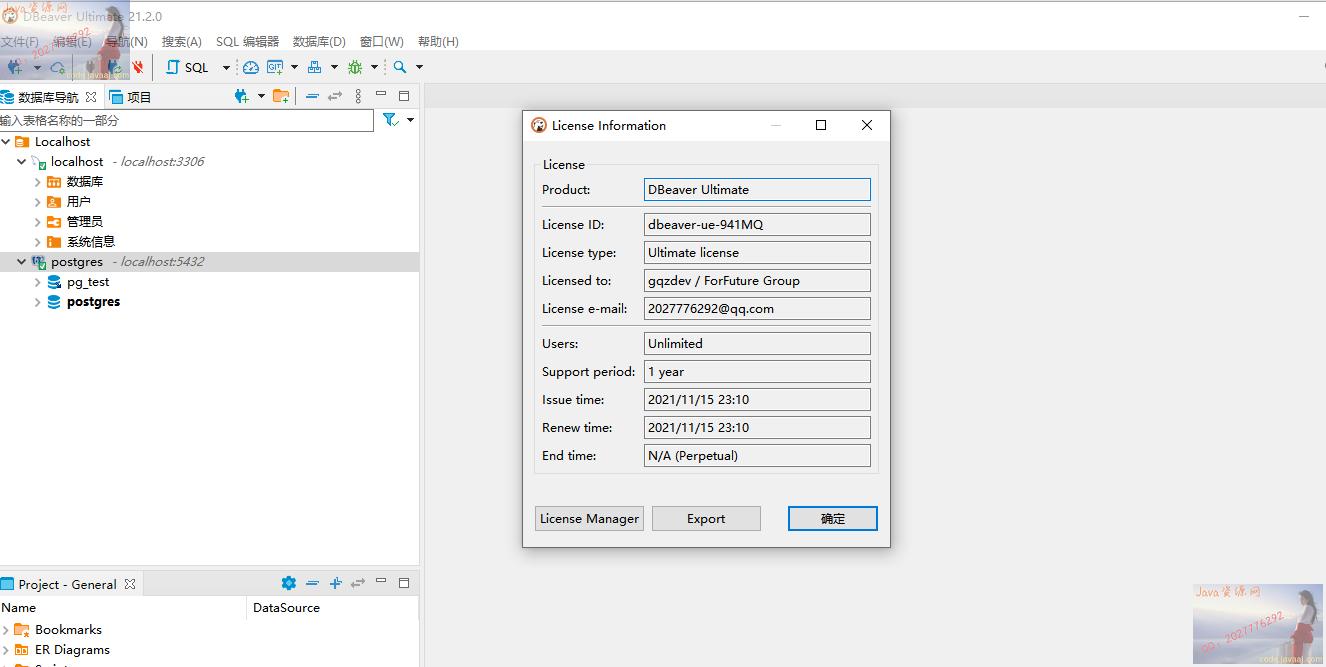This screenshot has width=1326, height=667.
Task: Click the Export button
Action: coord(706,518)
